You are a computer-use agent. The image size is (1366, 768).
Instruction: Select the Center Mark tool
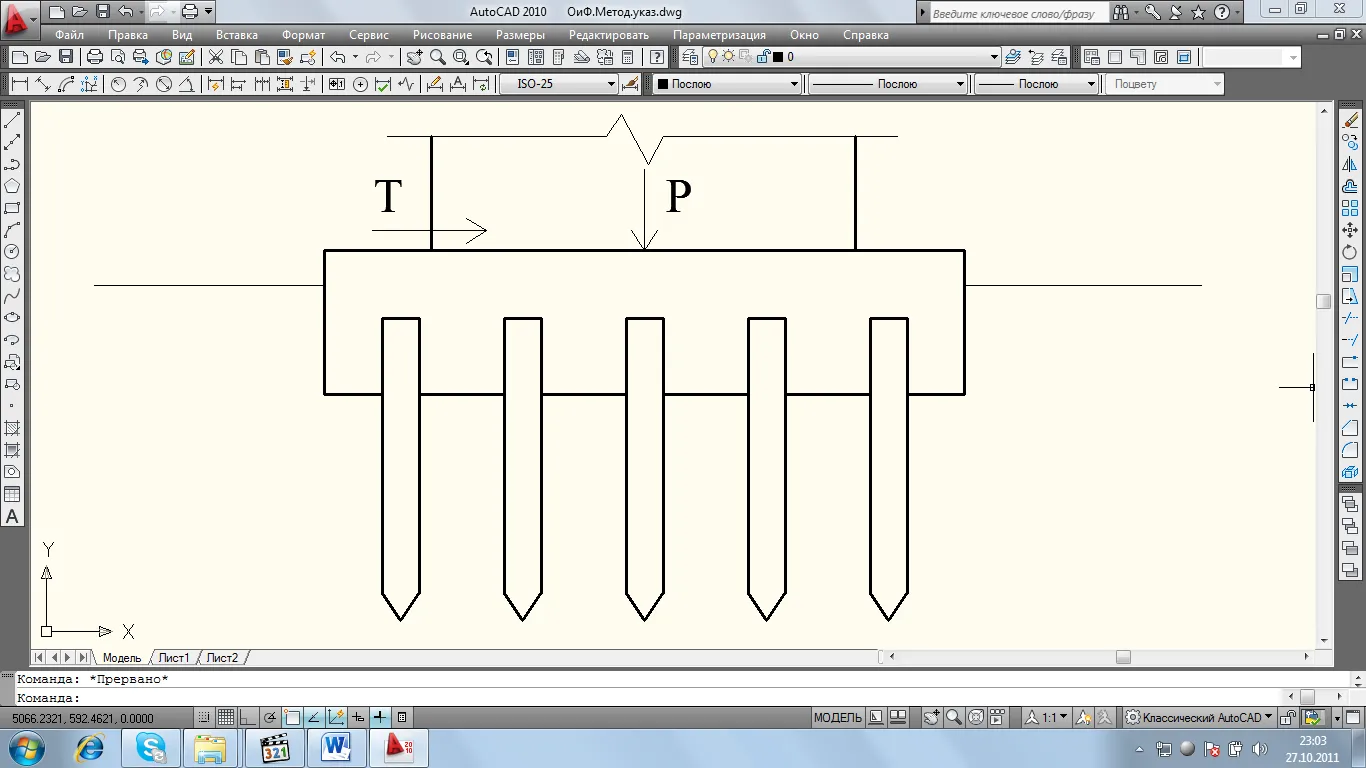[361, 84]
